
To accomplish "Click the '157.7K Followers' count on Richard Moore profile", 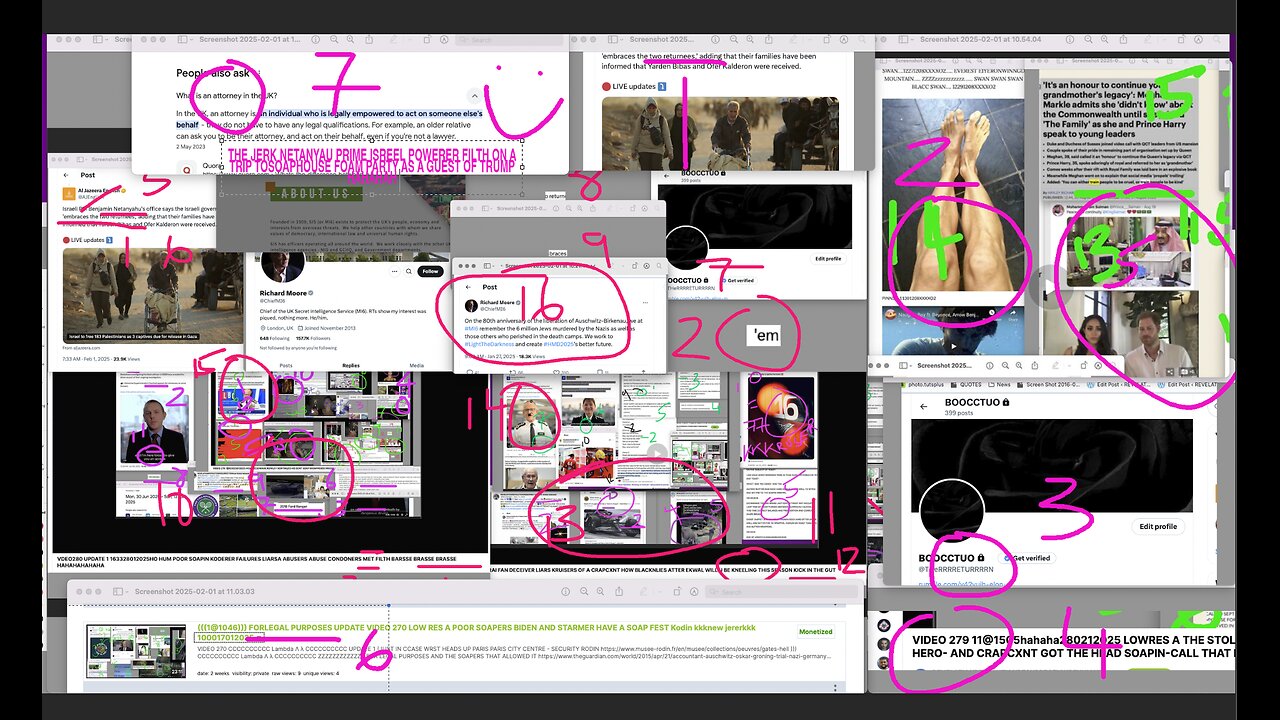I will click(313, 338).
